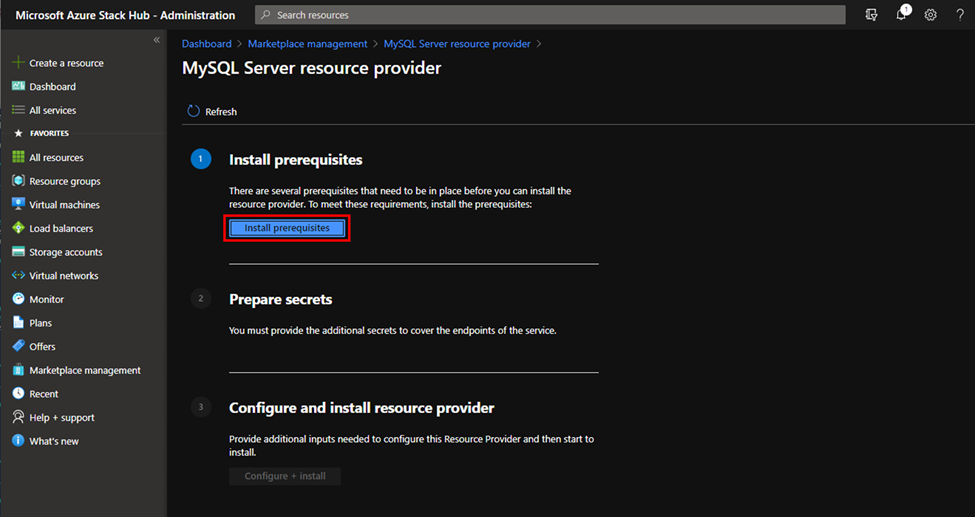Open the Offers tag icon
This screenshot has height=517, width=975.
tap(19, 347)
